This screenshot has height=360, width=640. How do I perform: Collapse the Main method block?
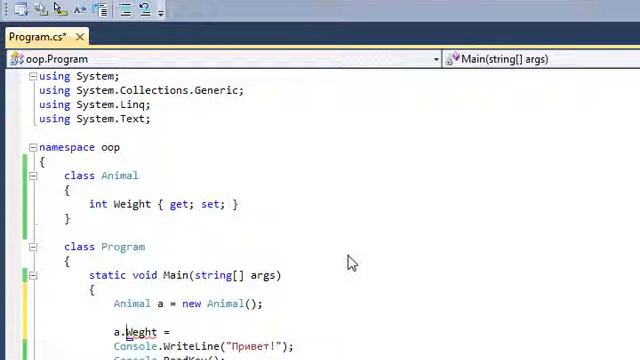33,276
